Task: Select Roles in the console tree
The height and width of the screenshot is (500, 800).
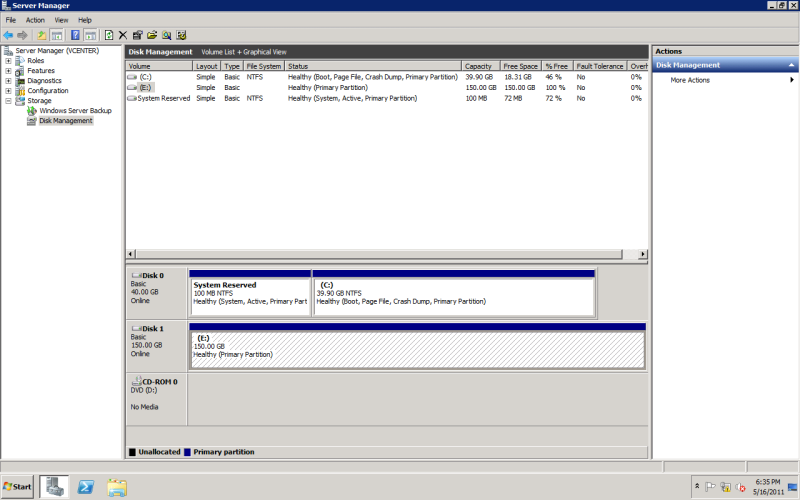Action: pyautogui.click(x=36, y=61)
